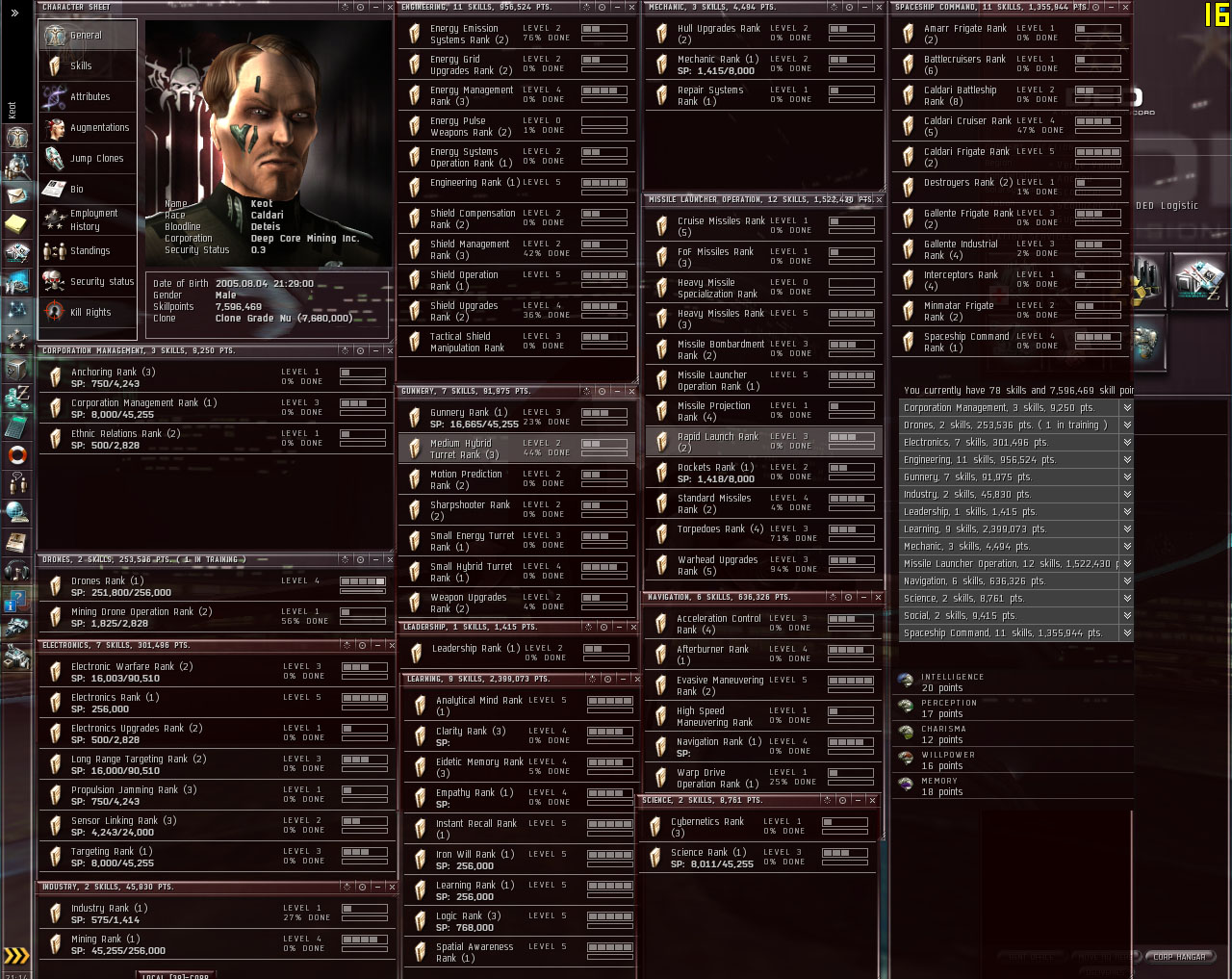1232x979 pixels.
Task: Click the Charisma attribute icon
Action: (906, 734)
